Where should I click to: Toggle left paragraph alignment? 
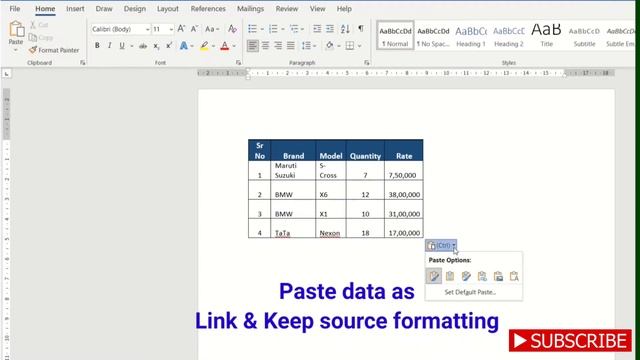coord(253,46)
